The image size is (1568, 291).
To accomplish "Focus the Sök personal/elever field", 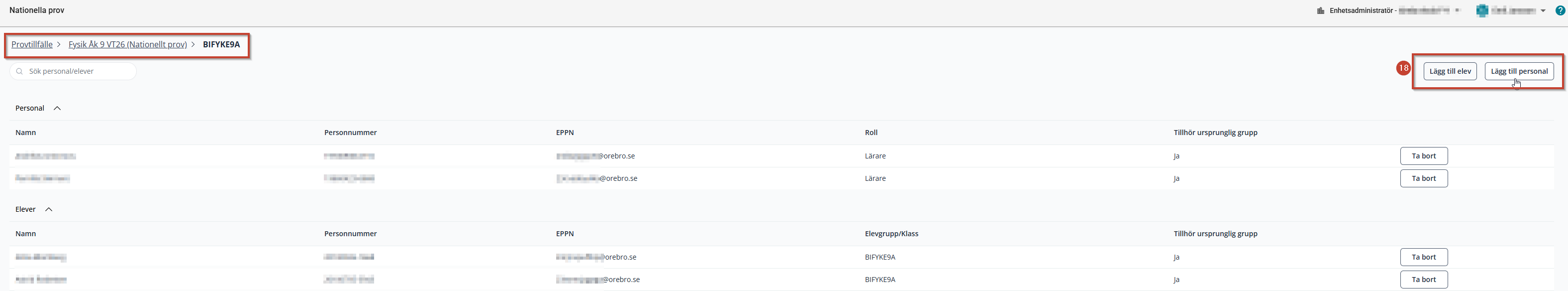I will click(73, 71).
